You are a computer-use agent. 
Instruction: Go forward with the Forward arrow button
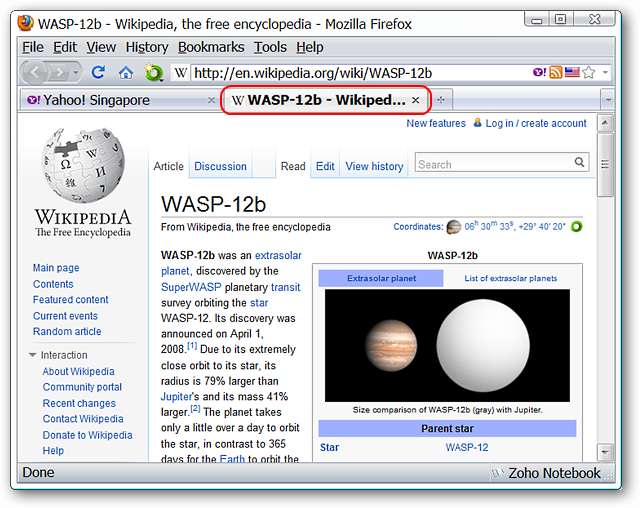coord(59,73)
